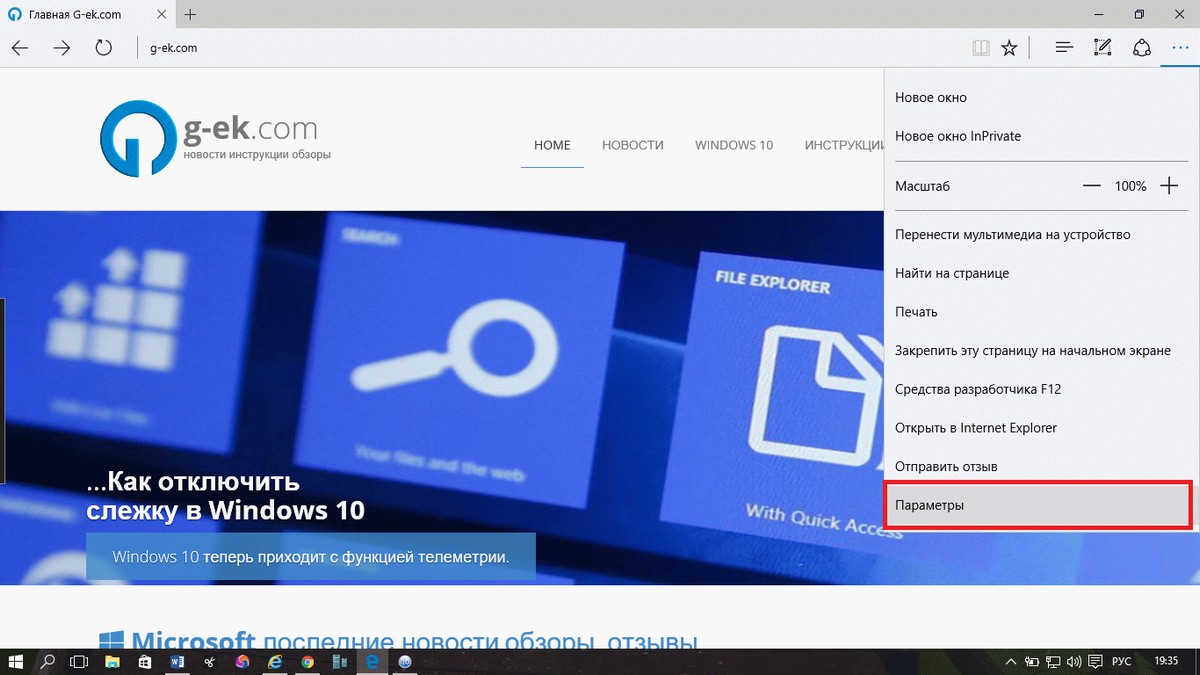This screenshot has height=675, width=1200.
Task: Select Перенести мультимедиа на устройство
Action: [x=1042, y=235]
